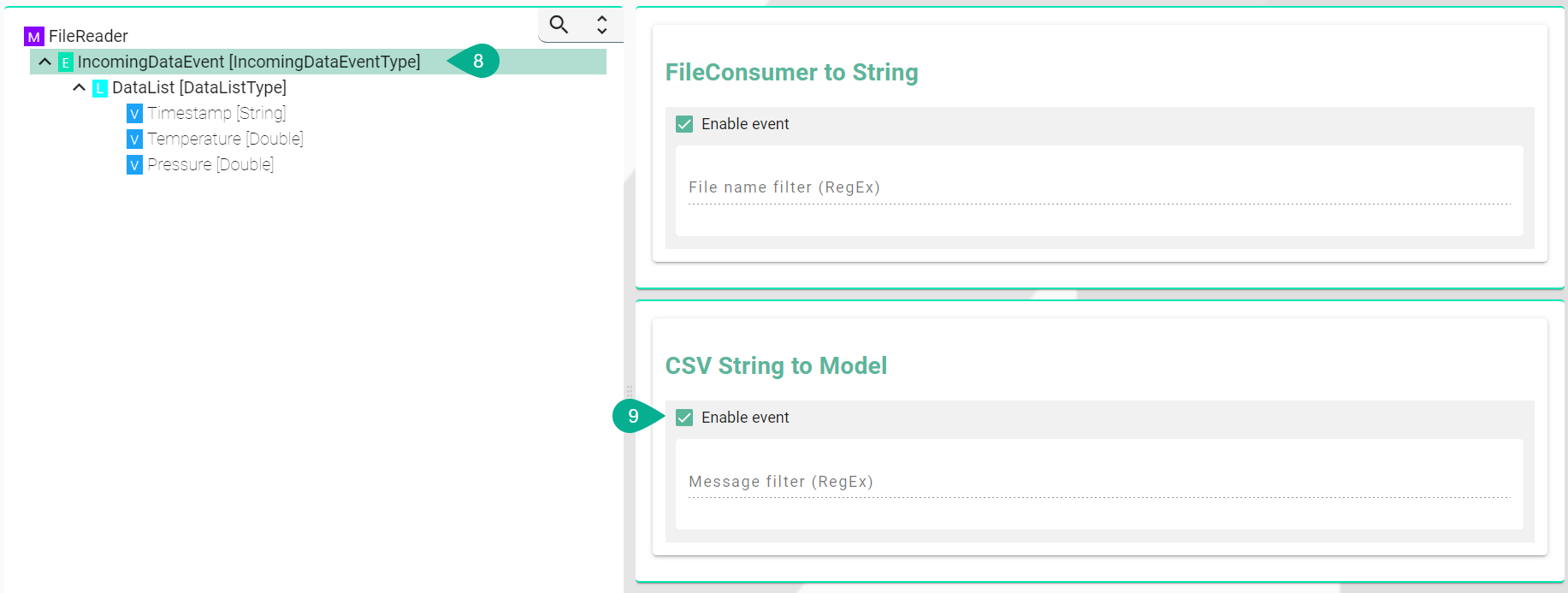Click the expand/collapse all arrows icon

(x=602, y=25)
